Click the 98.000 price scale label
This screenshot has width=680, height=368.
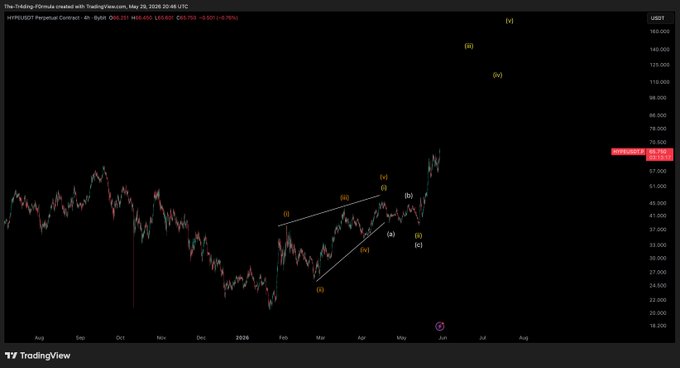pos(658,98)
